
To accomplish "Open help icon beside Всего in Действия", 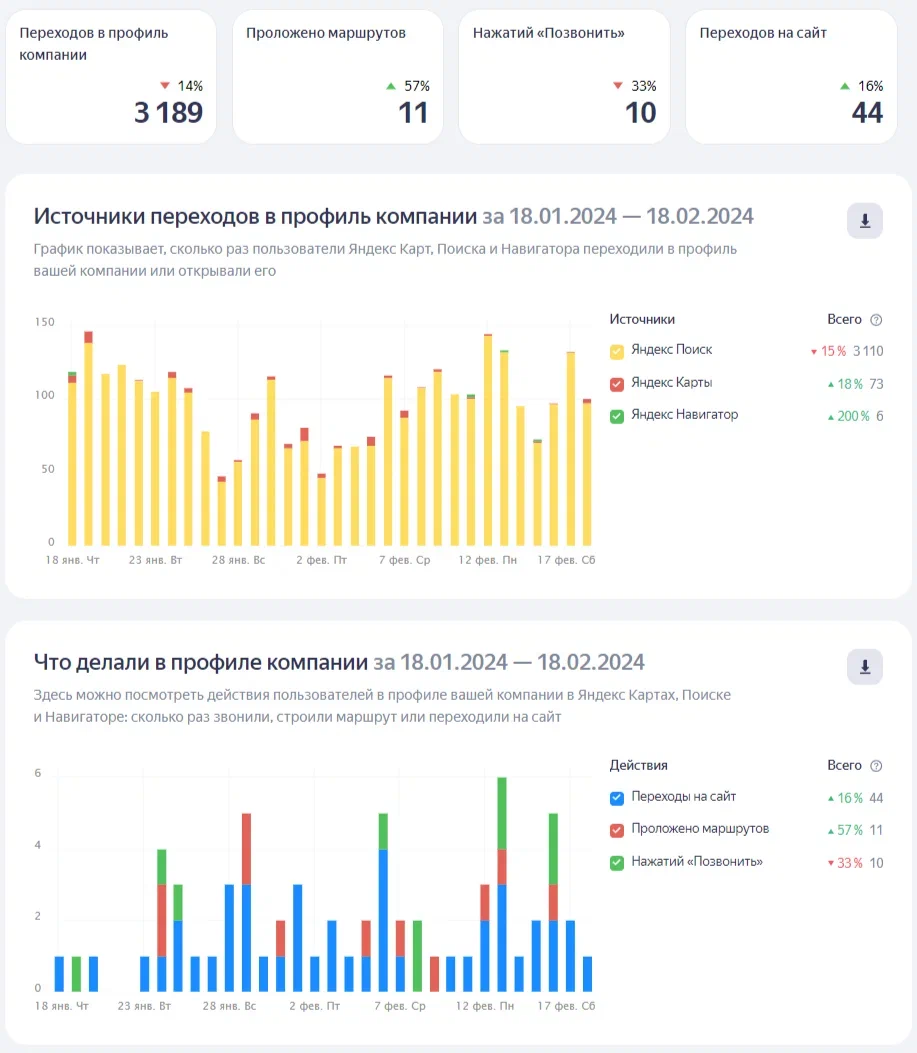I will pyautogui.click(x=876, y=766).
